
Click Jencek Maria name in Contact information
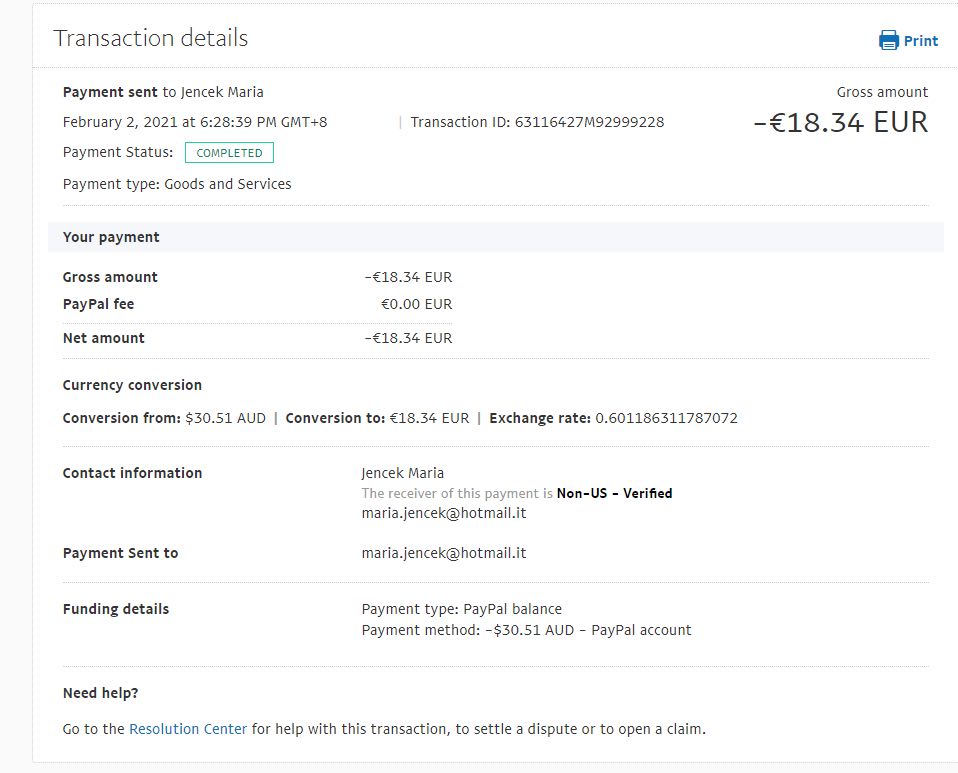point(402,473)
